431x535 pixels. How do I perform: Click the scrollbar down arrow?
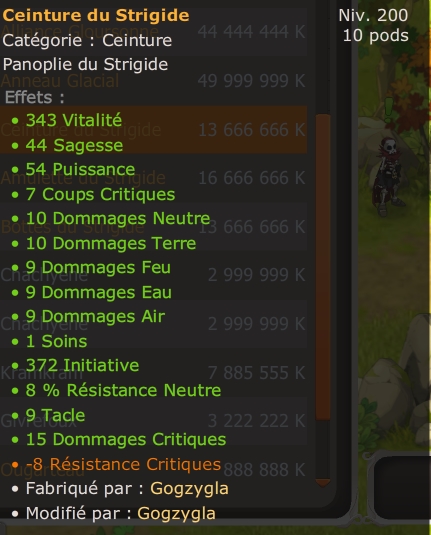(x=322, y=482)
